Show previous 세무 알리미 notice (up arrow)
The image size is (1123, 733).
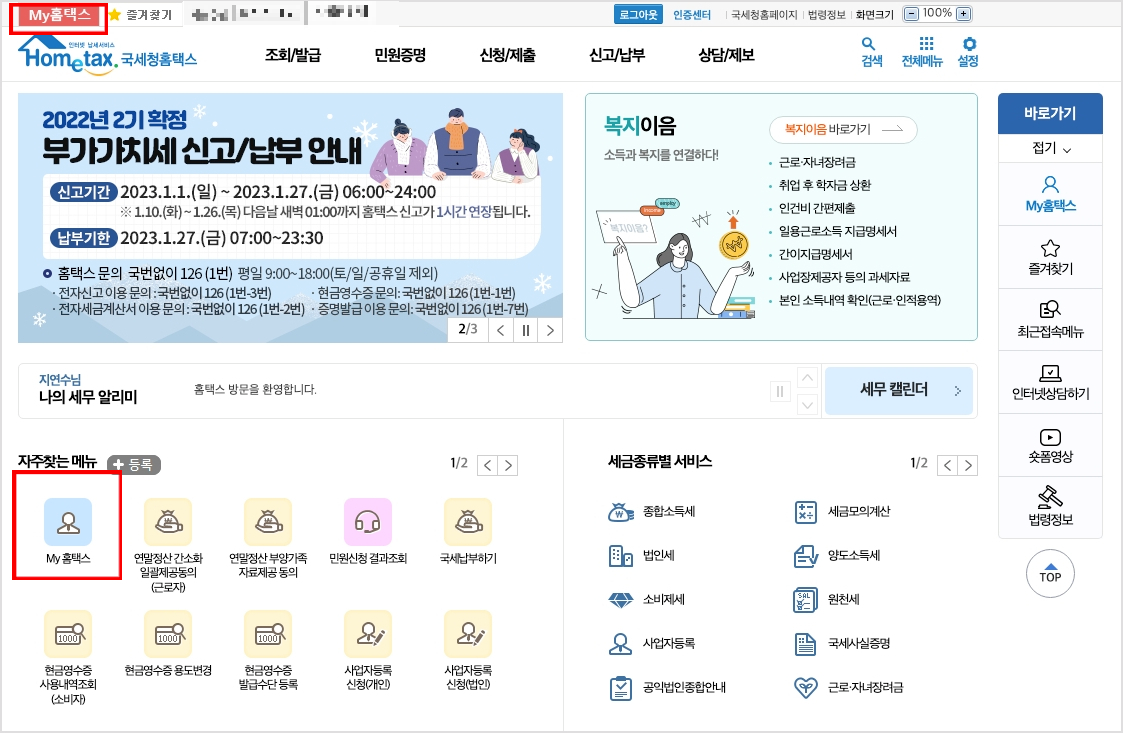(807, 378)
